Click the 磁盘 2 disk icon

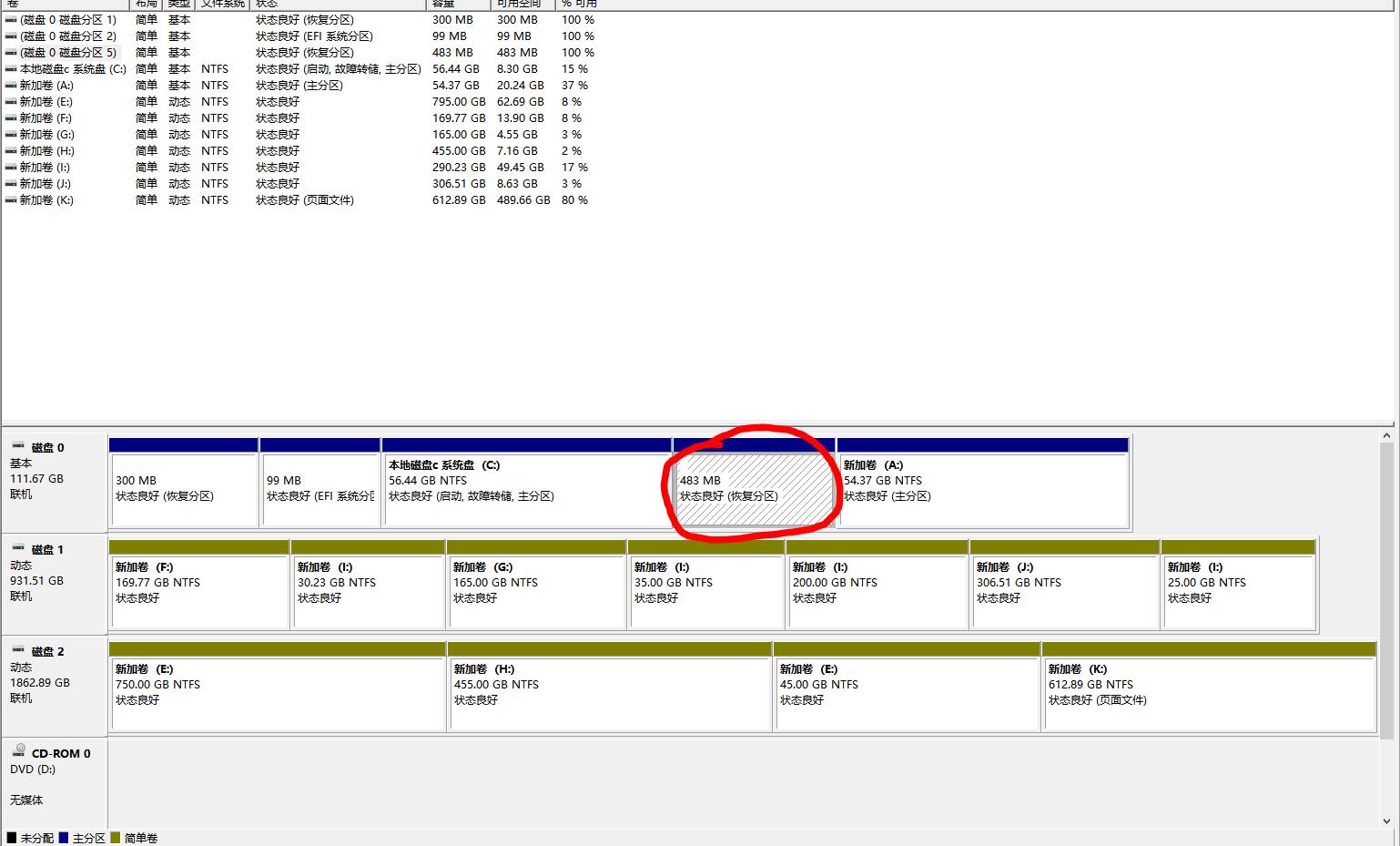coord(18,650)
